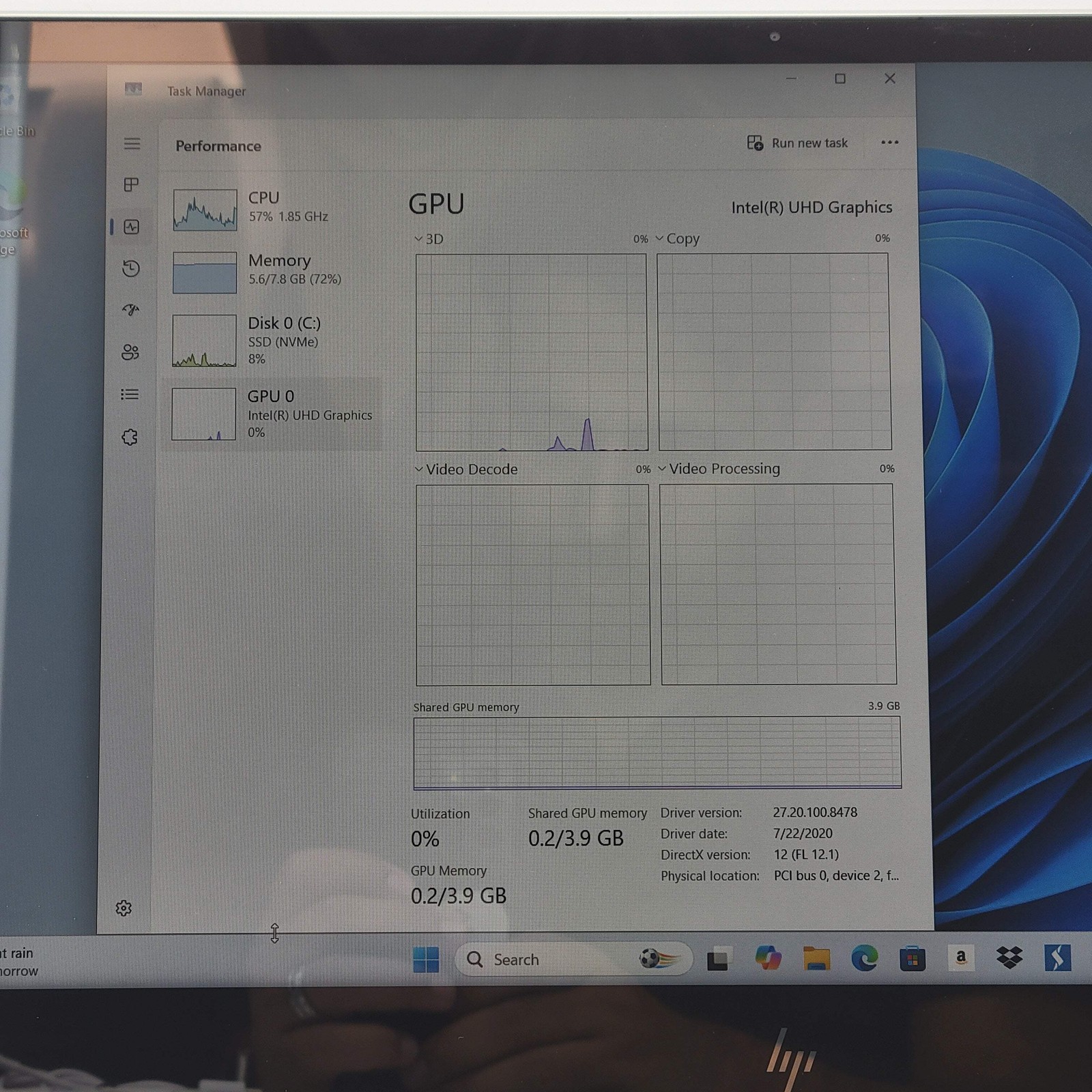Image resolution: width=1092 pixels, height=1092 pixels.
Task: Click Run new task button
Action: pos(798,143)
